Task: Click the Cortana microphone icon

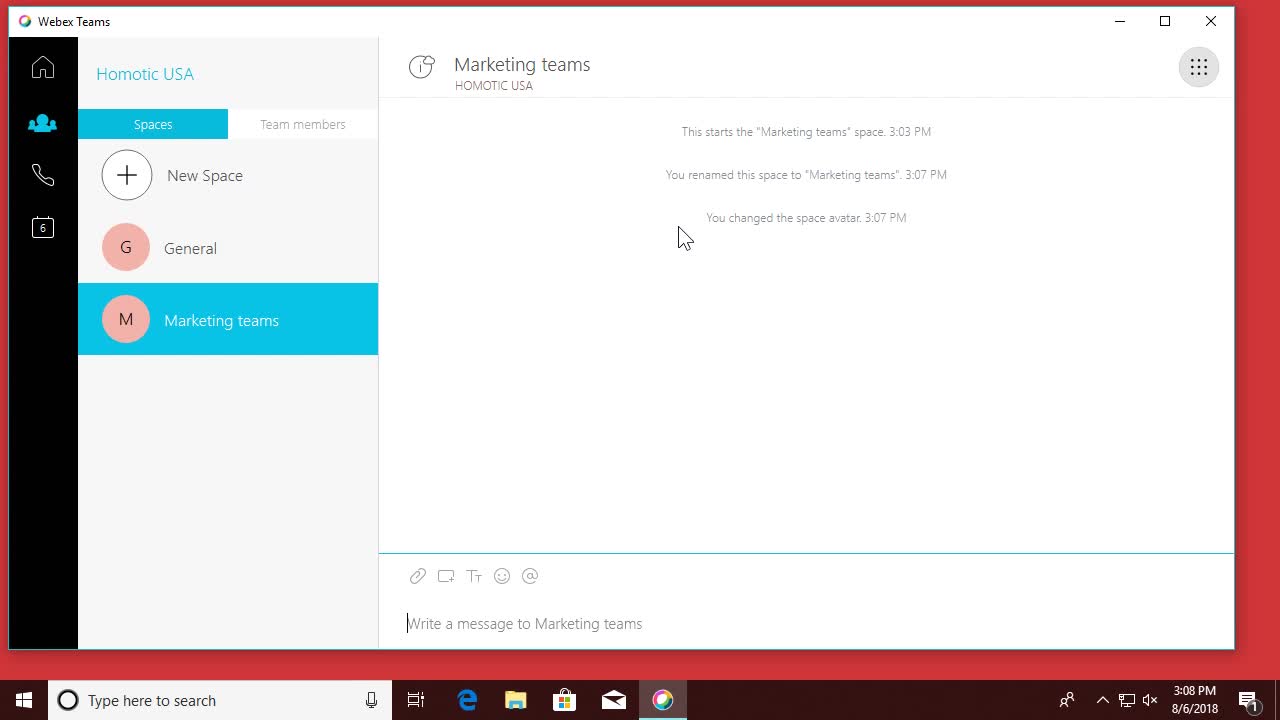Action: (371, 700)
